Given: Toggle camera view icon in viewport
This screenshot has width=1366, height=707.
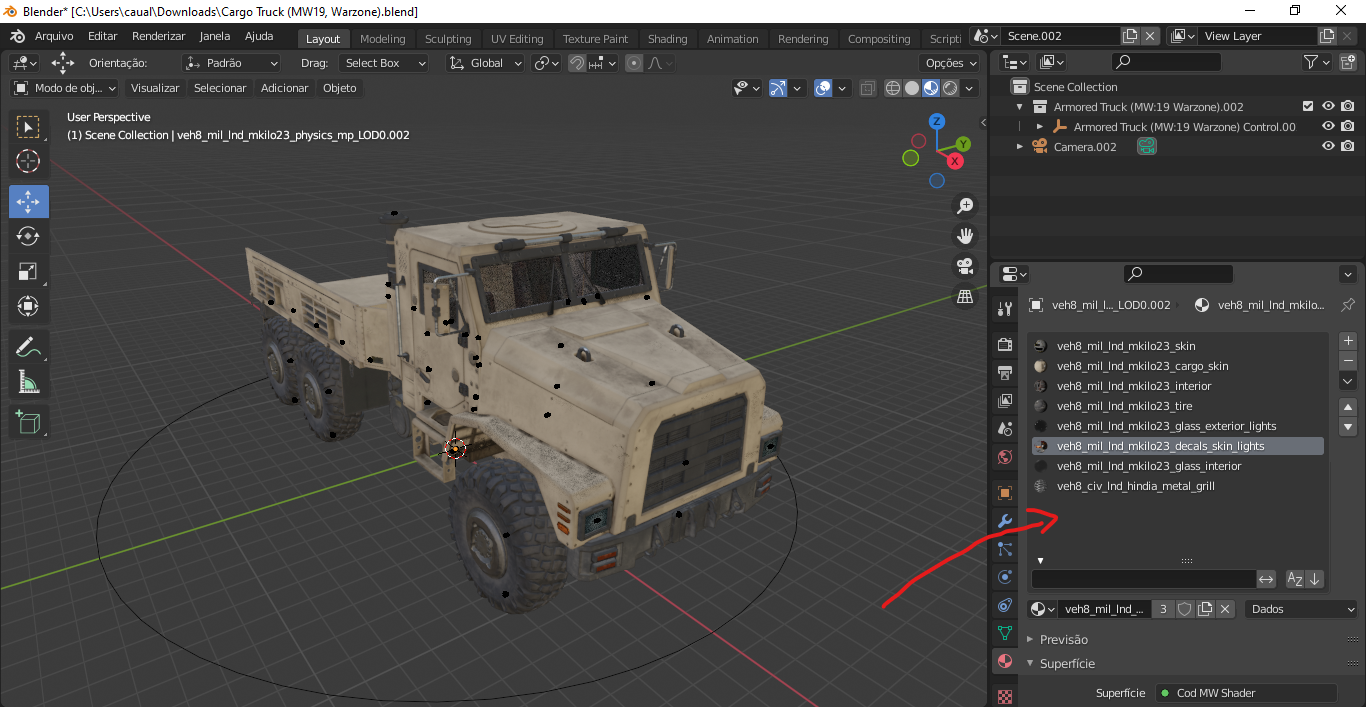Looking at the screenshot, I should [x=965, y=266].
